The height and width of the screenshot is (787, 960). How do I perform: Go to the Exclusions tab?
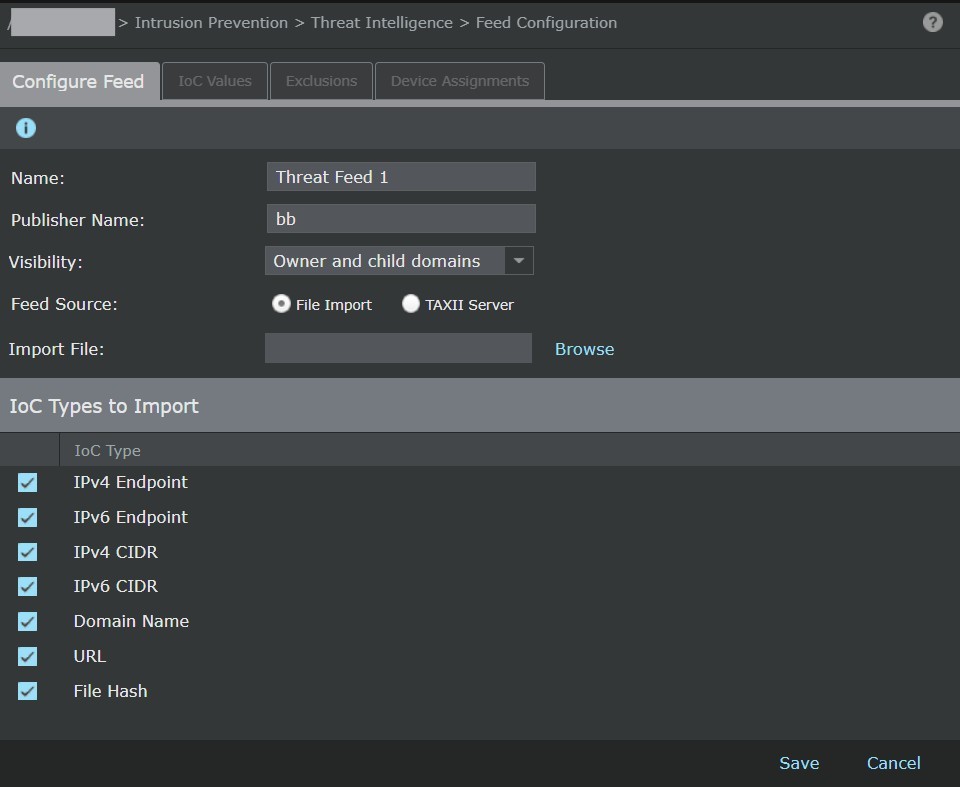click(321, 81)
